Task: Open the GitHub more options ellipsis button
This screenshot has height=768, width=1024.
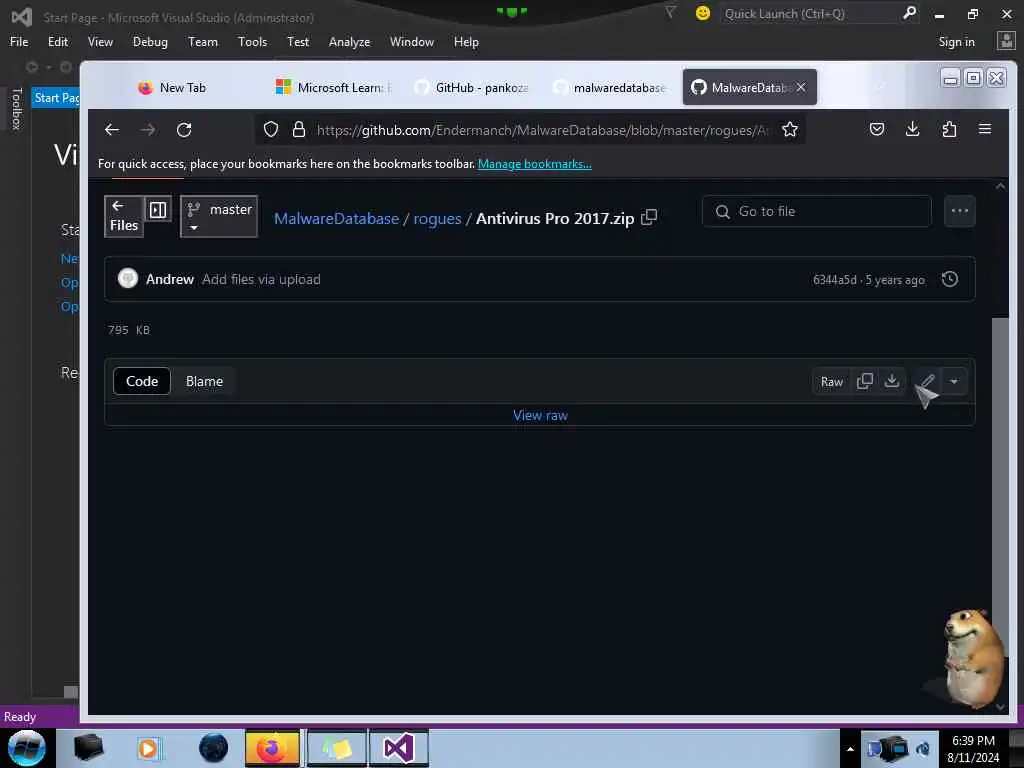Action: (959, 211)
